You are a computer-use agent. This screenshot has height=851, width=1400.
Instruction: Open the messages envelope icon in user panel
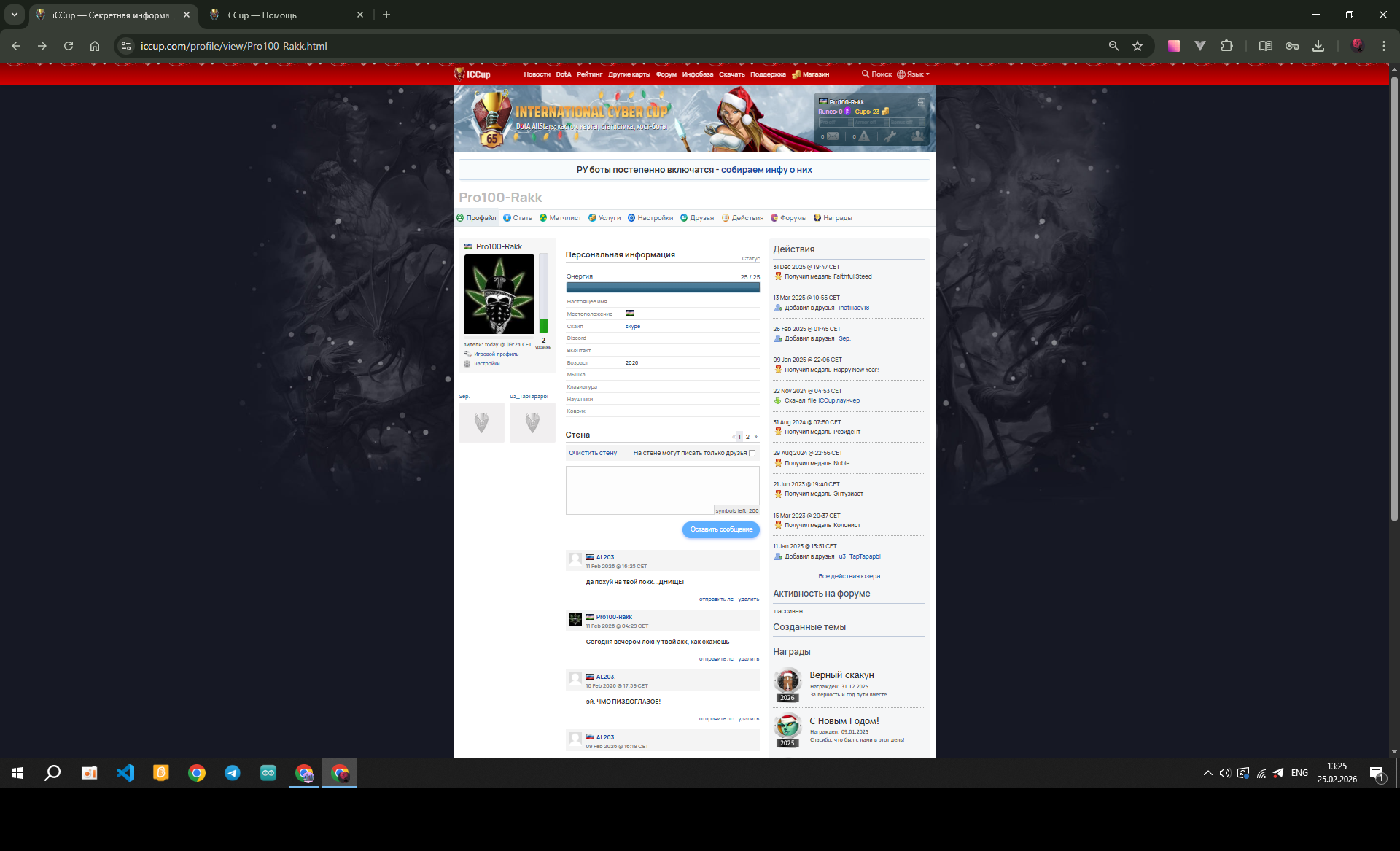coord(833,136)
